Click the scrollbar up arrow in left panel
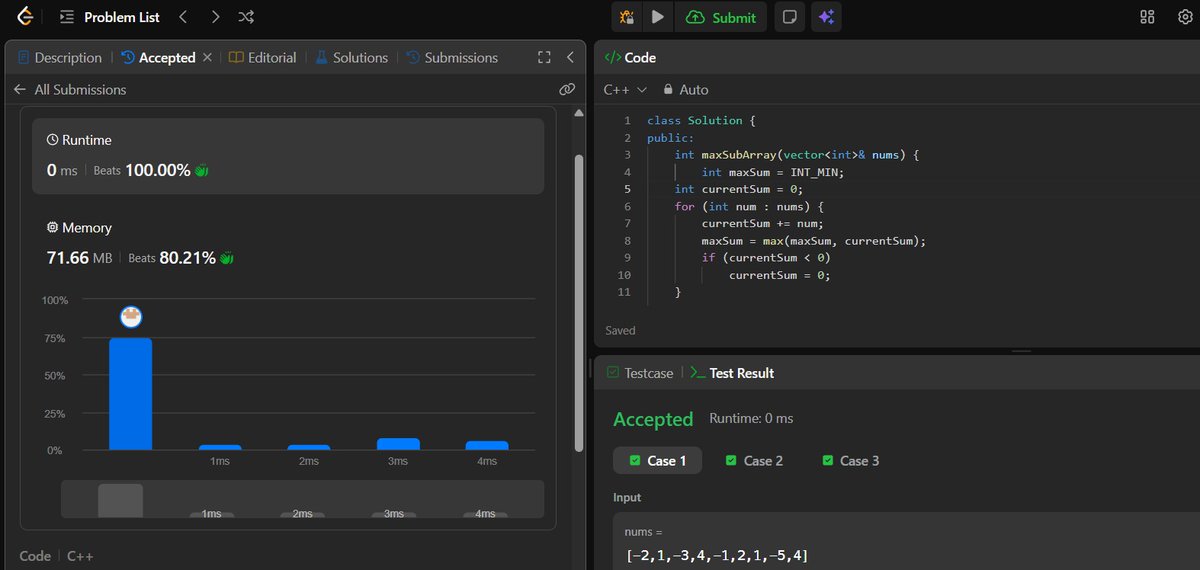The image size is (1200, 570). coord(578,114)
